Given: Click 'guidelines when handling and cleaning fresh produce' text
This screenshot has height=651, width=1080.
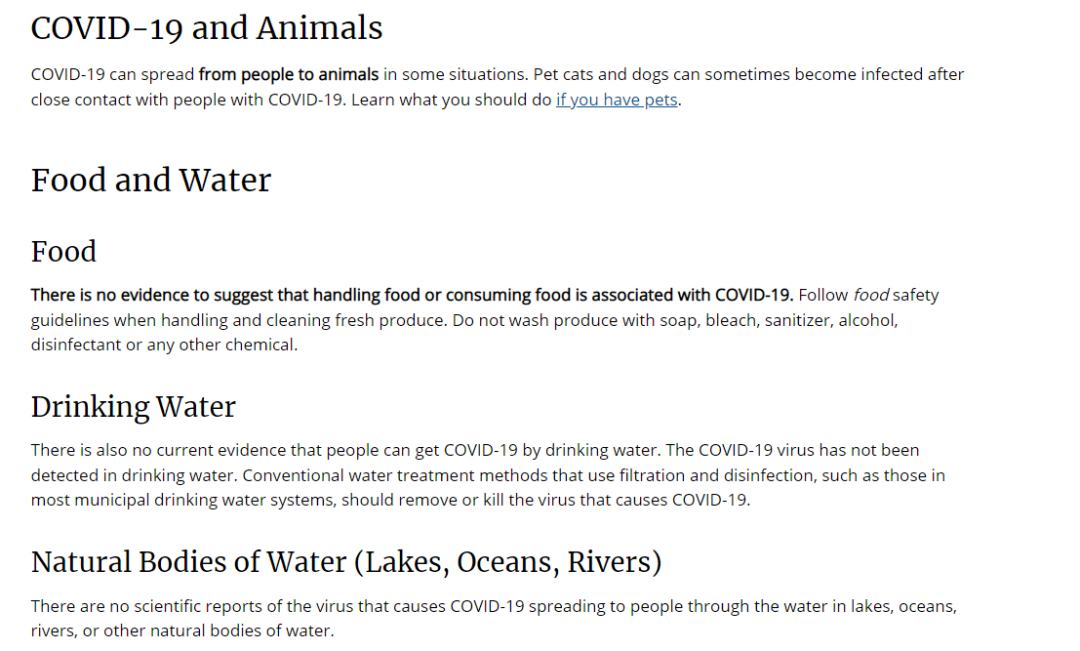Looking at the screenshot, I should tap(239, 320).
